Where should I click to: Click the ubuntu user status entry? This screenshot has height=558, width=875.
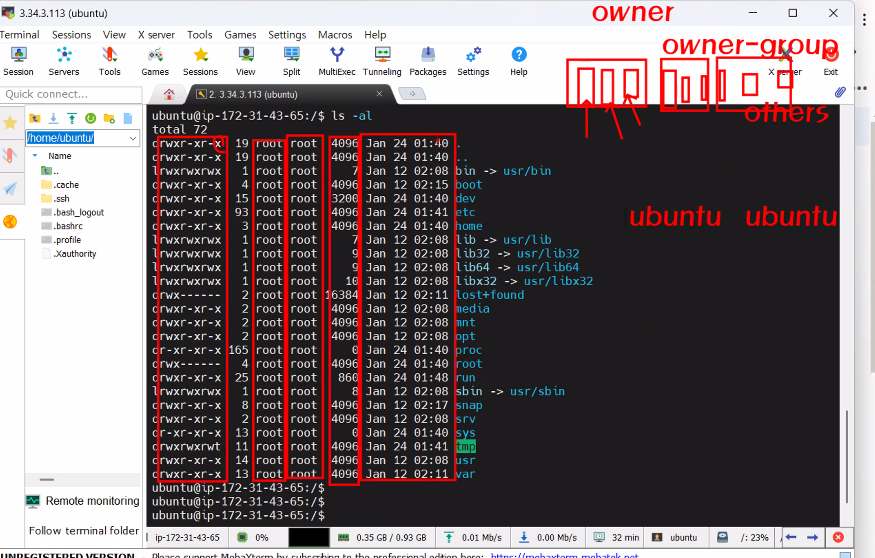tap(676, 537)
